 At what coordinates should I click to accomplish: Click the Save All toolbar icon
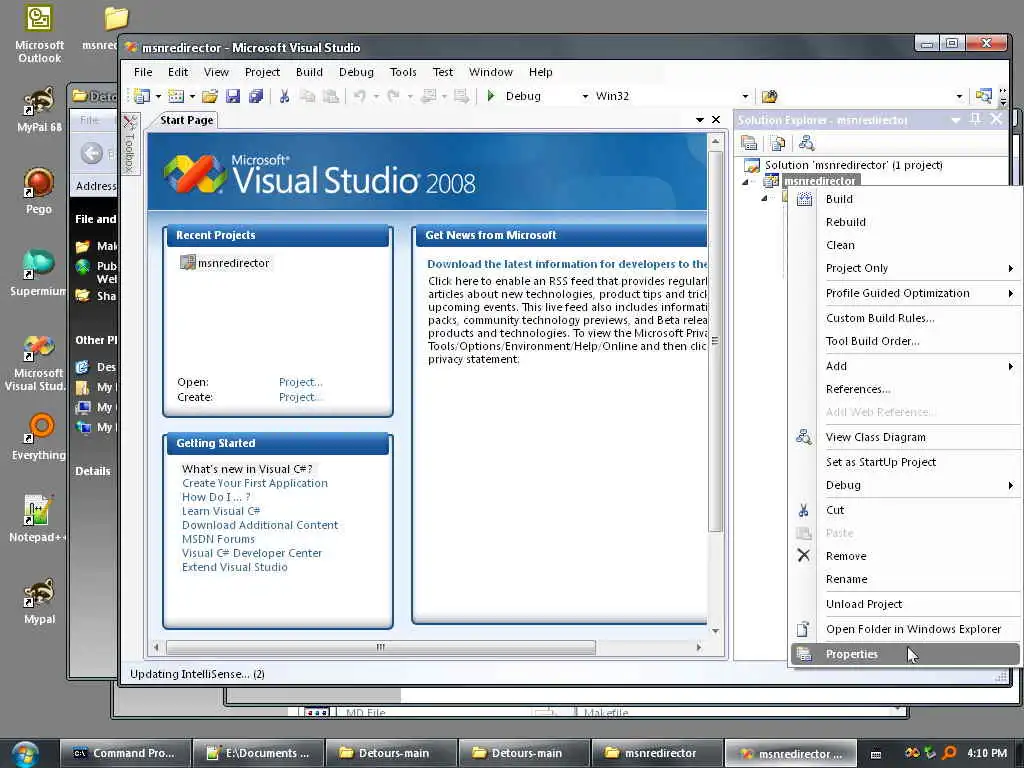(x=255, y=96)
